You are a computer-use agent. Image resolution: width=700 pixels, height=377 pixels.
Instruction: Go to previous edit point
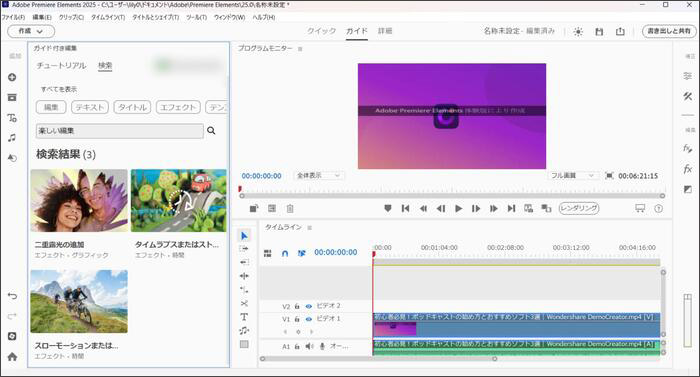click(405, 208)
